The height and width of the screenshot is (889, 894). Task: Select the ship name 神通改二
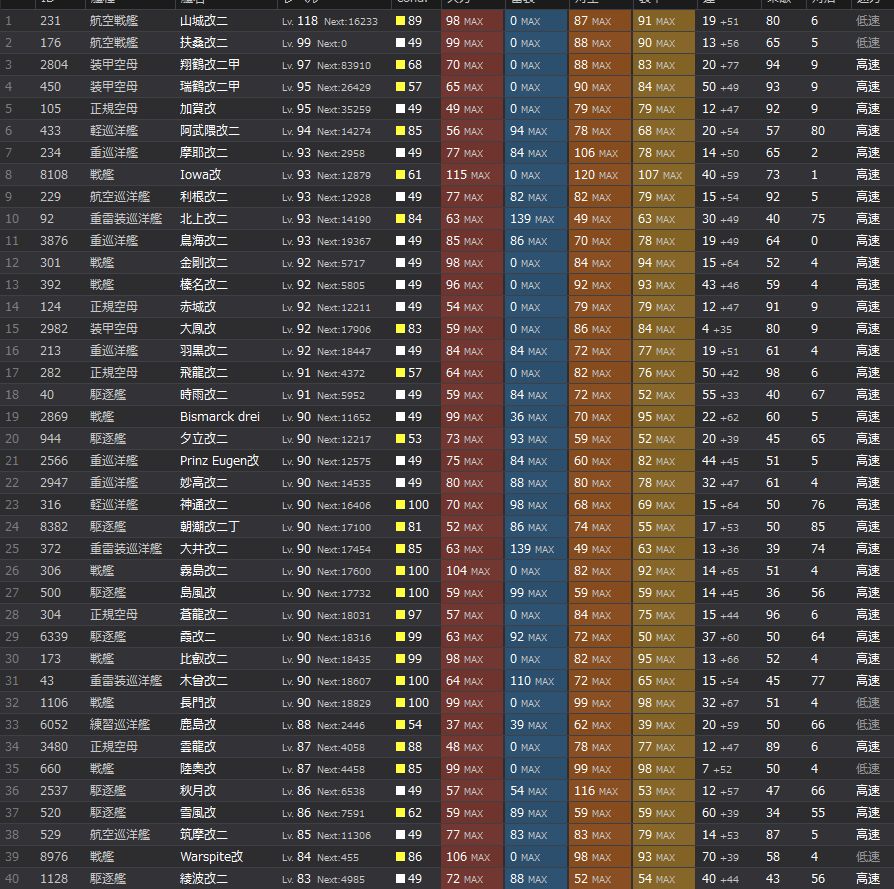tap(204, 505)
